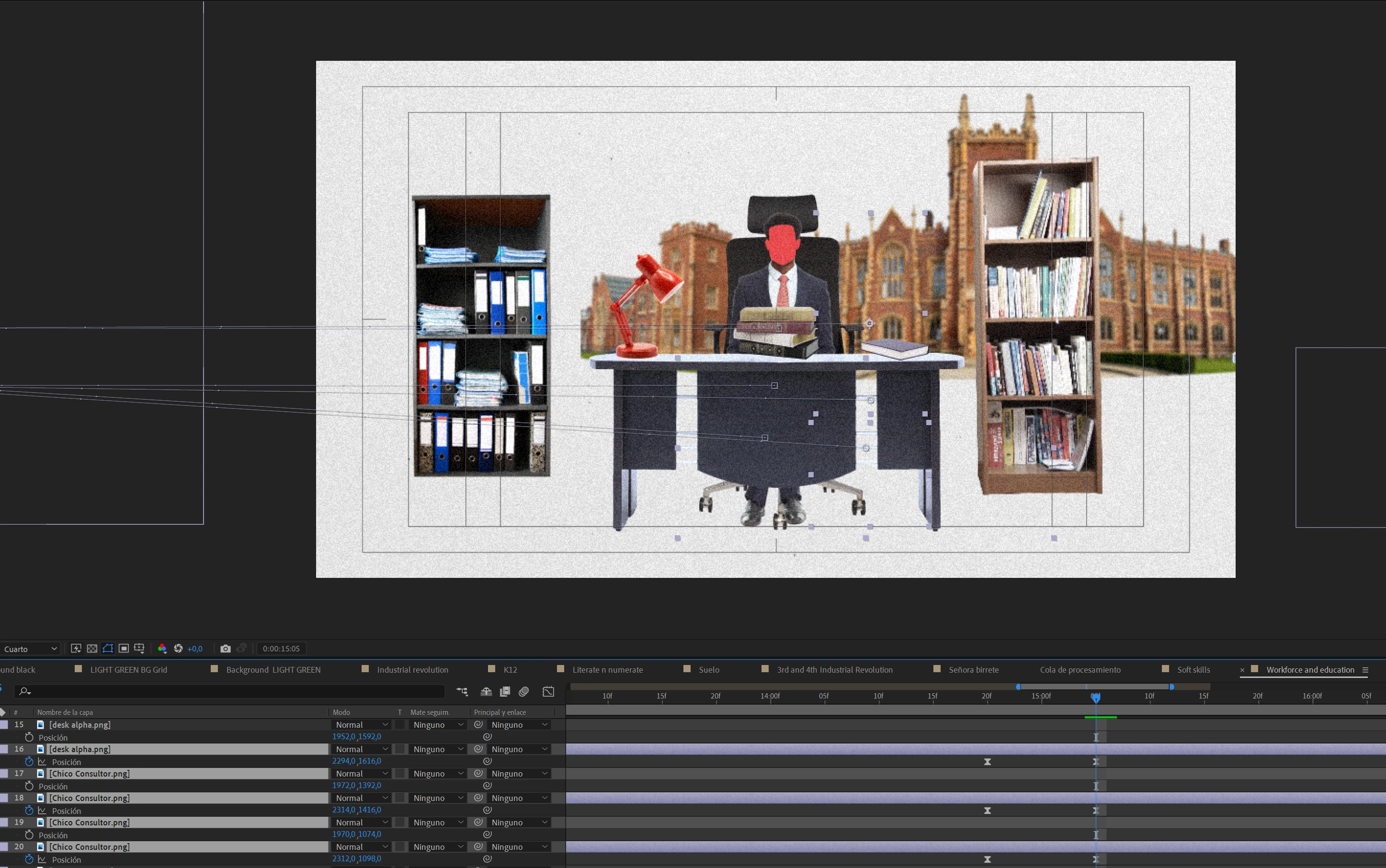Viewport: 1386px width, 868px height.
Task: Toggle the shy layers hide switch
Action: coord(486,691)
